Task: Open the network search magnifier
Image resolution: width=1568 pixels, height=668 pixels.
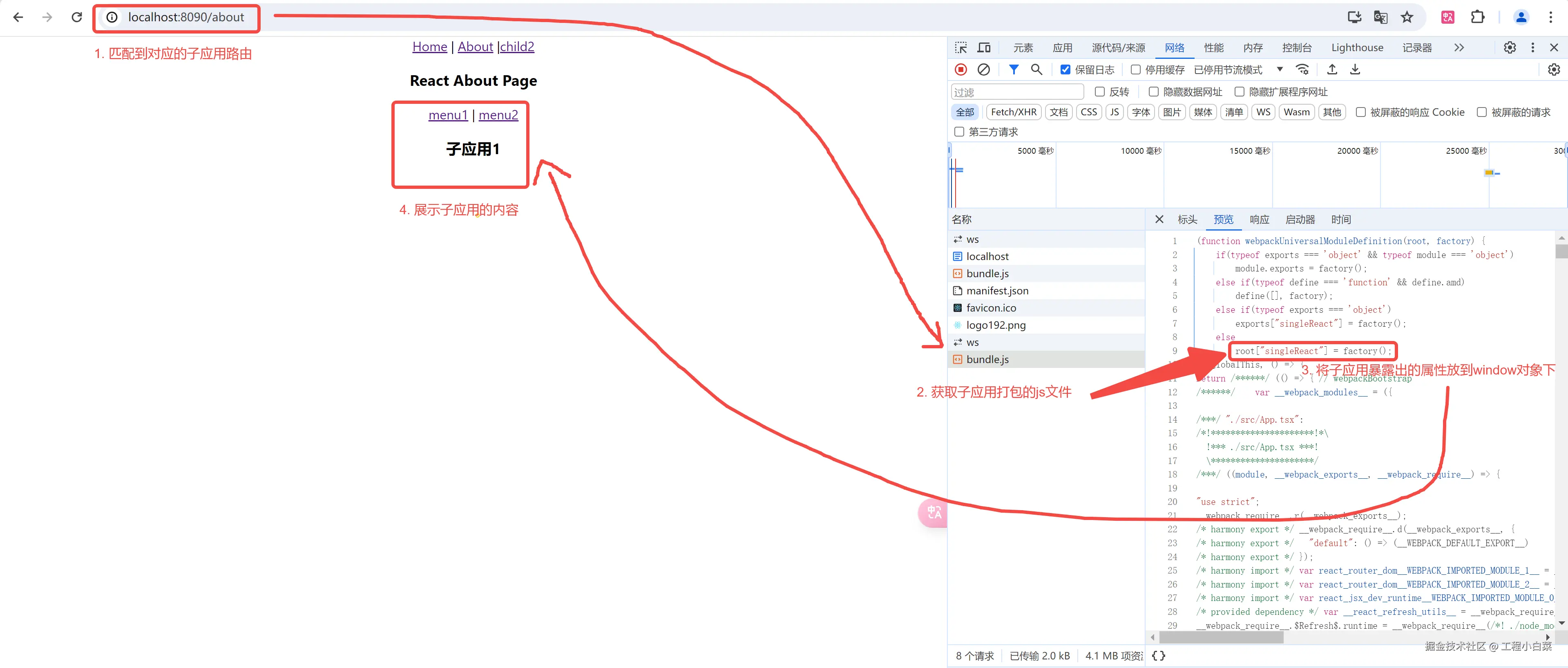Action: click(x=1036, y=69)
